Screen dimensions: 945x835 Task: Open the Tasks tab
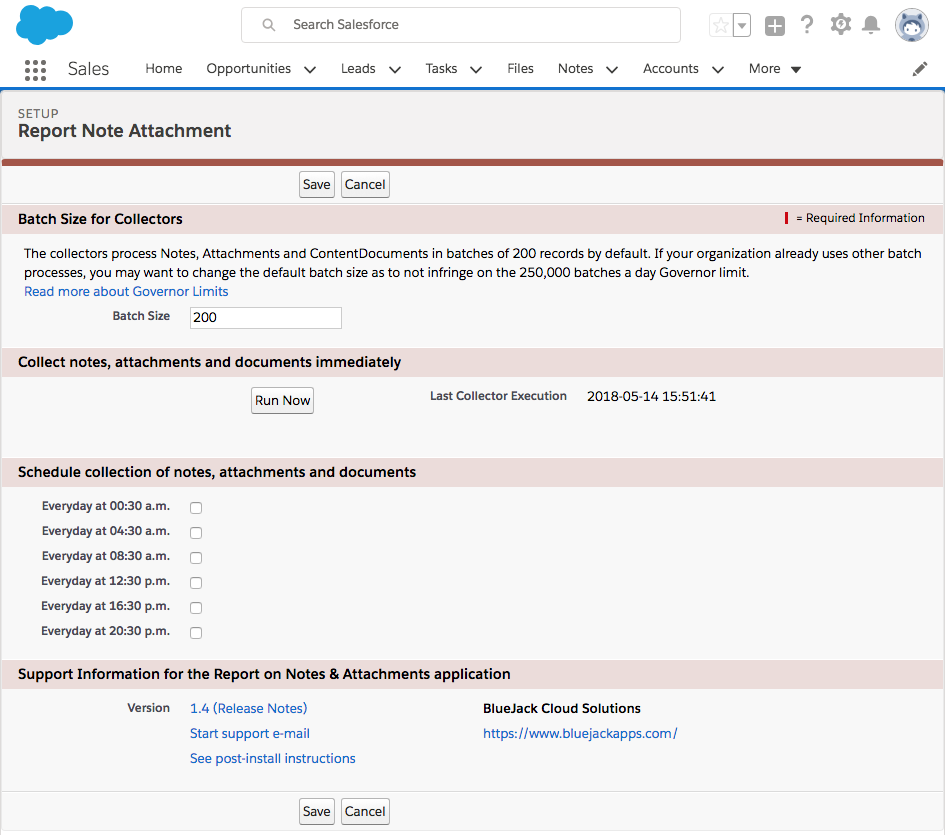(x=441, y=69)
